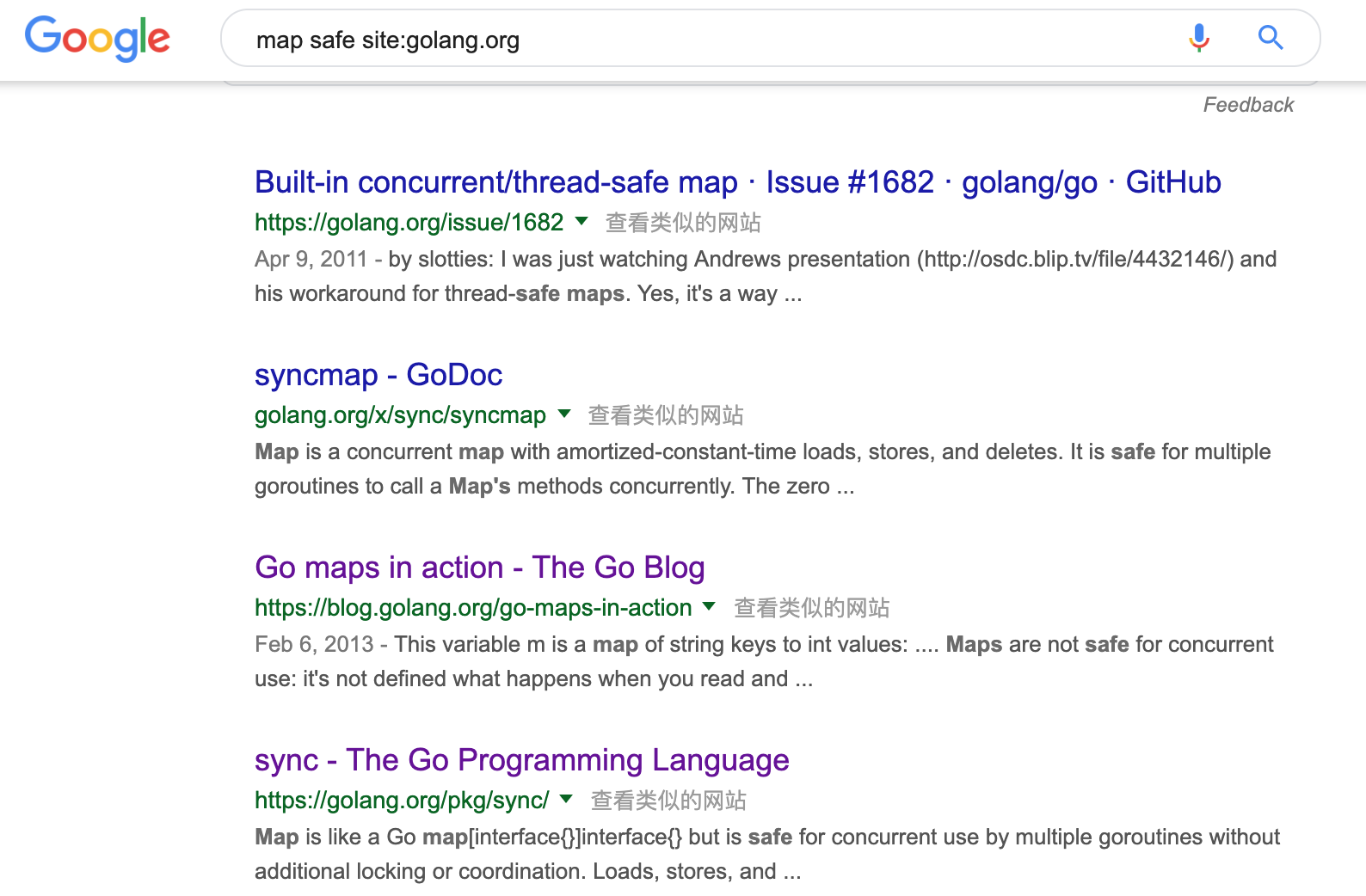Image resolution: width=1366 pixels, height=896 pixels.
Task: Click snippet text 'Map is like a Go map[interface{}]interface{}'
Action: (468, 838)
